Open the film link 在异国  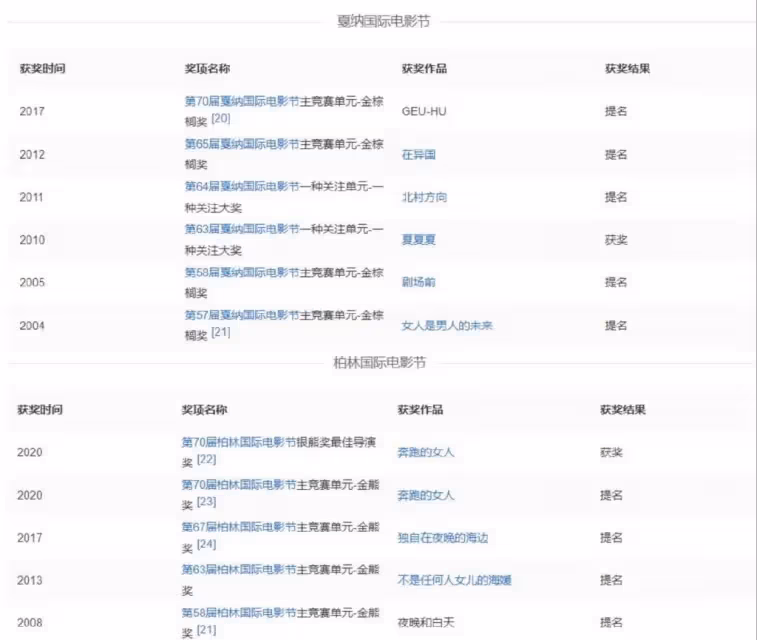click(419, 154)
